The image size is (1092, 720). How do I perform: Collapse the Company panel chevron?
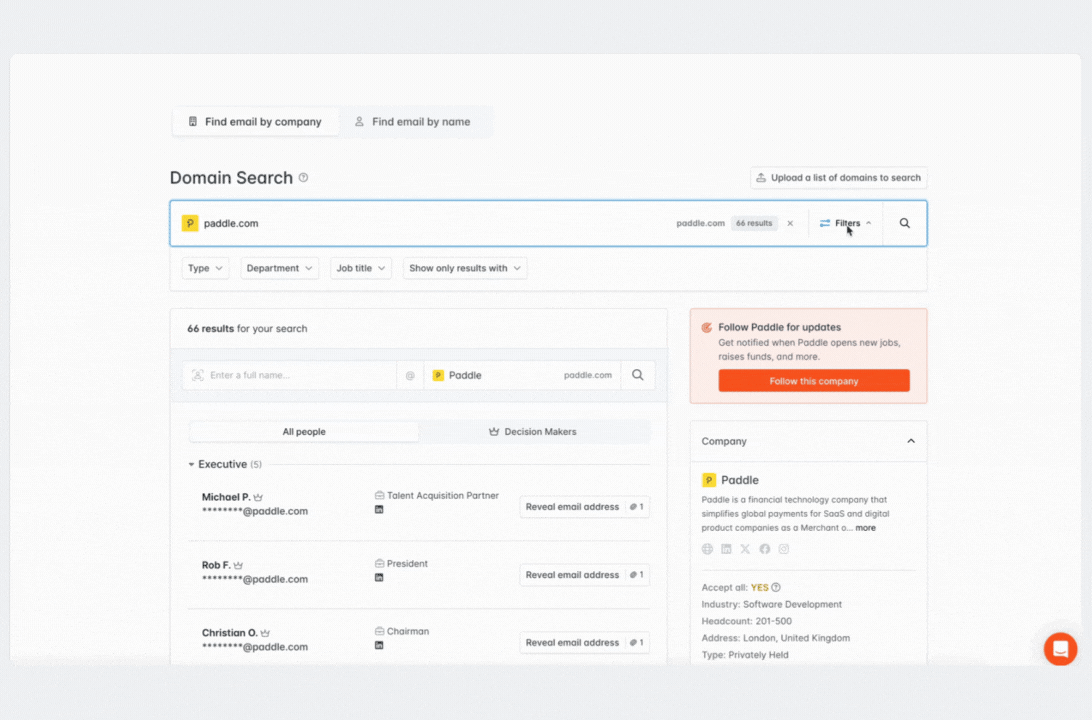pyautogui.click(x=911, y=441)
